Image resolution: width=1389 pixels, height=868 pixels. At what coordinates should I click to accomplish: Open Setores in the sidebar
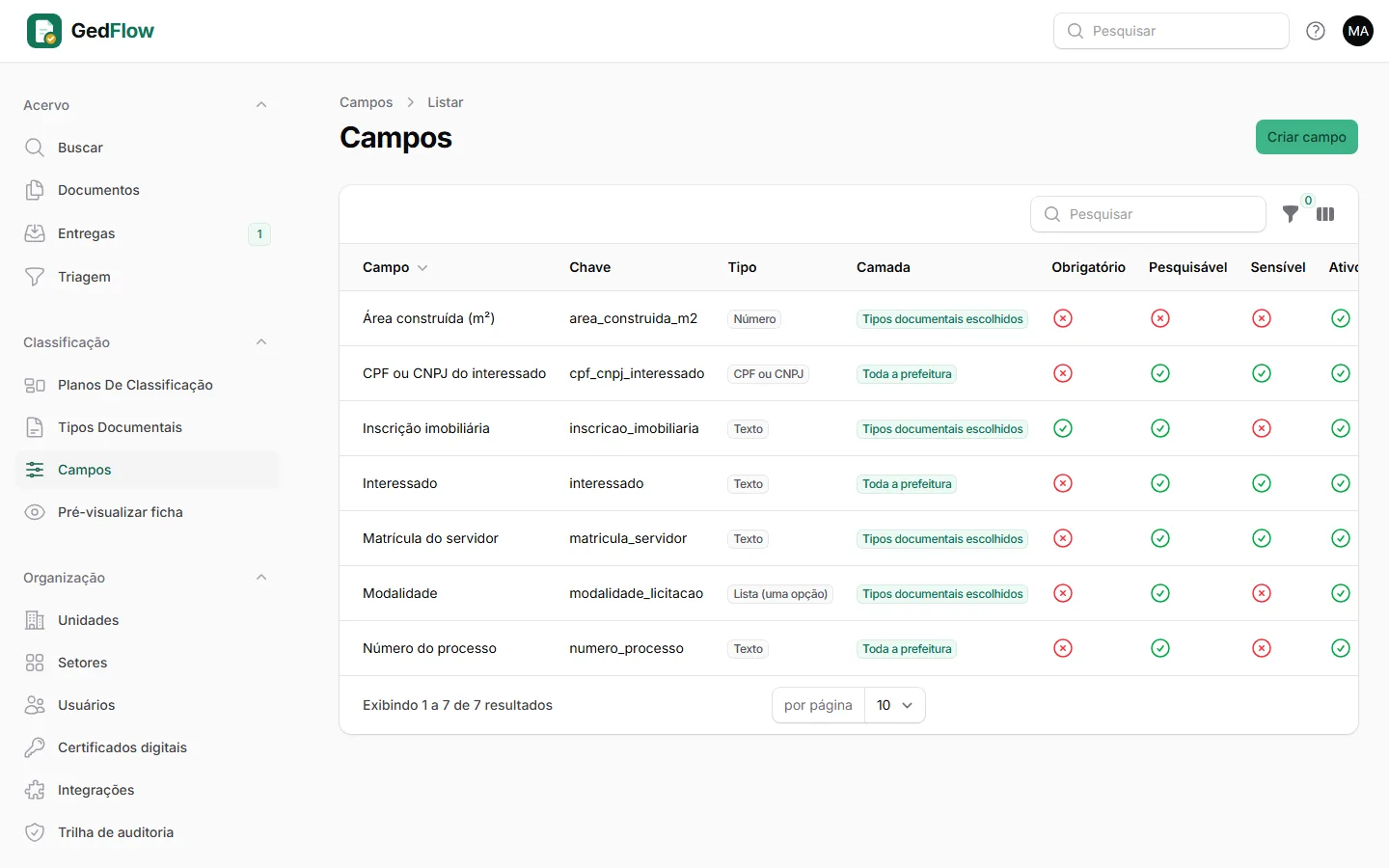148,663
